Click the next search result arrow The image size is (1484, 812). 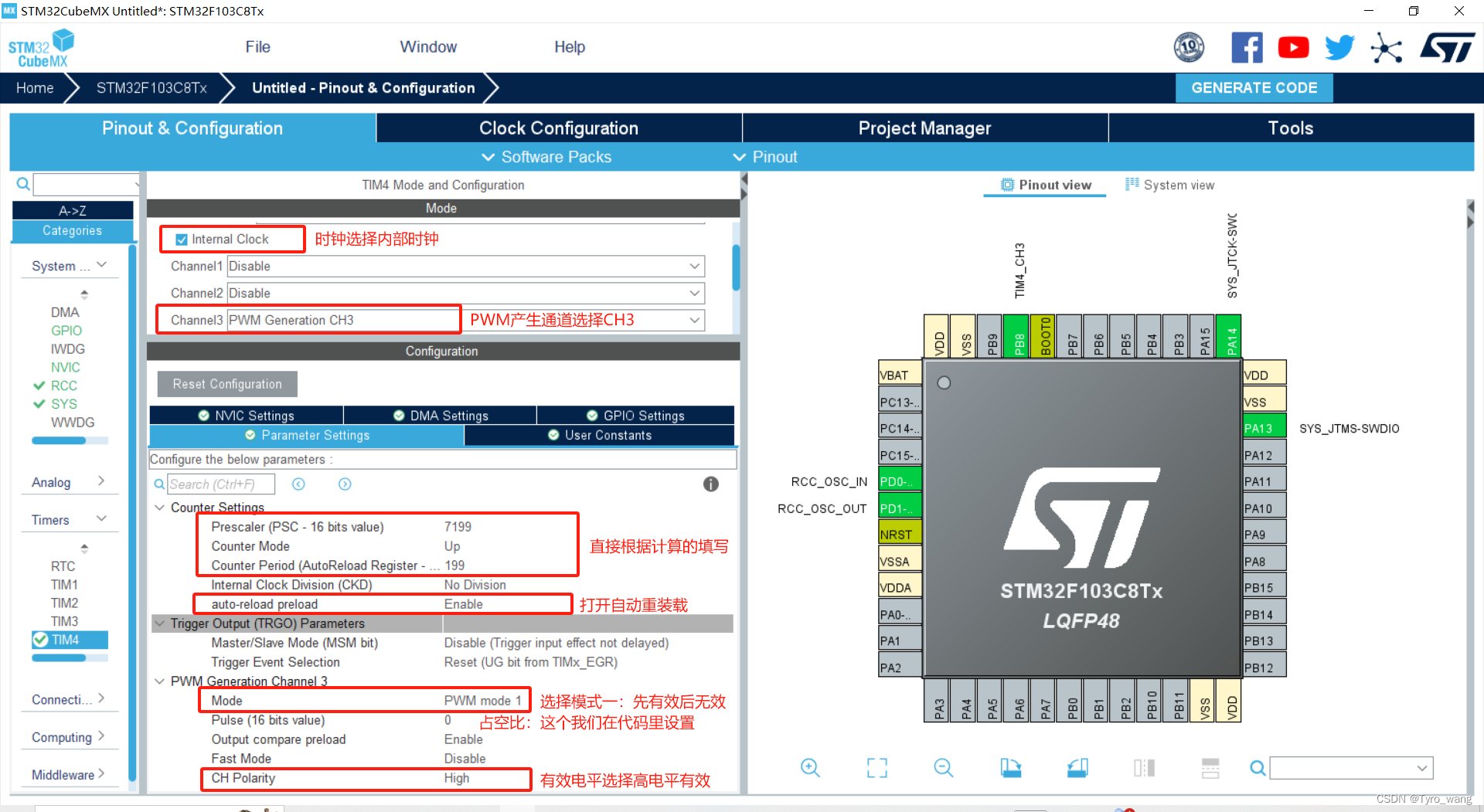point(345,484)
